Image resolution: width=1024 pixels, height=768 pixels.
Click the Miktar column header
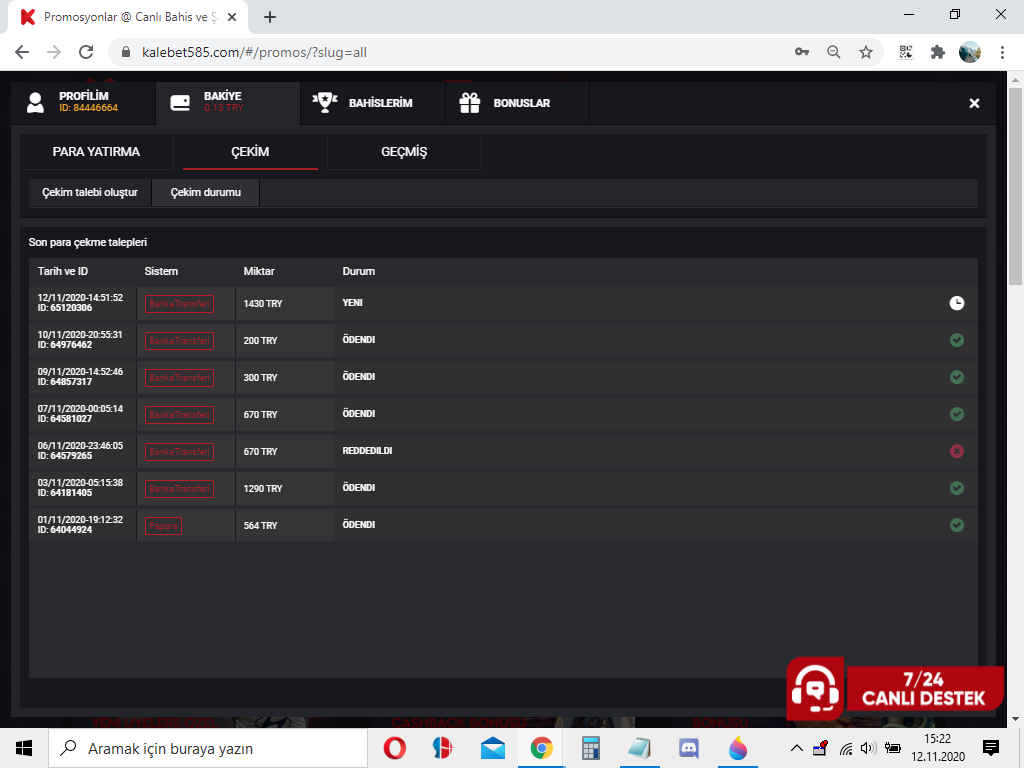pyautogui.click(x=259, y=271)
